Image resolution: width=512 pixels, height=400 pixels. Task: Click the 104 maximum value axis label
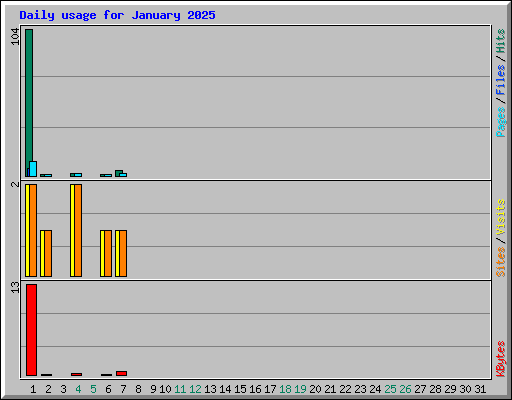click(x=15, y=37)
